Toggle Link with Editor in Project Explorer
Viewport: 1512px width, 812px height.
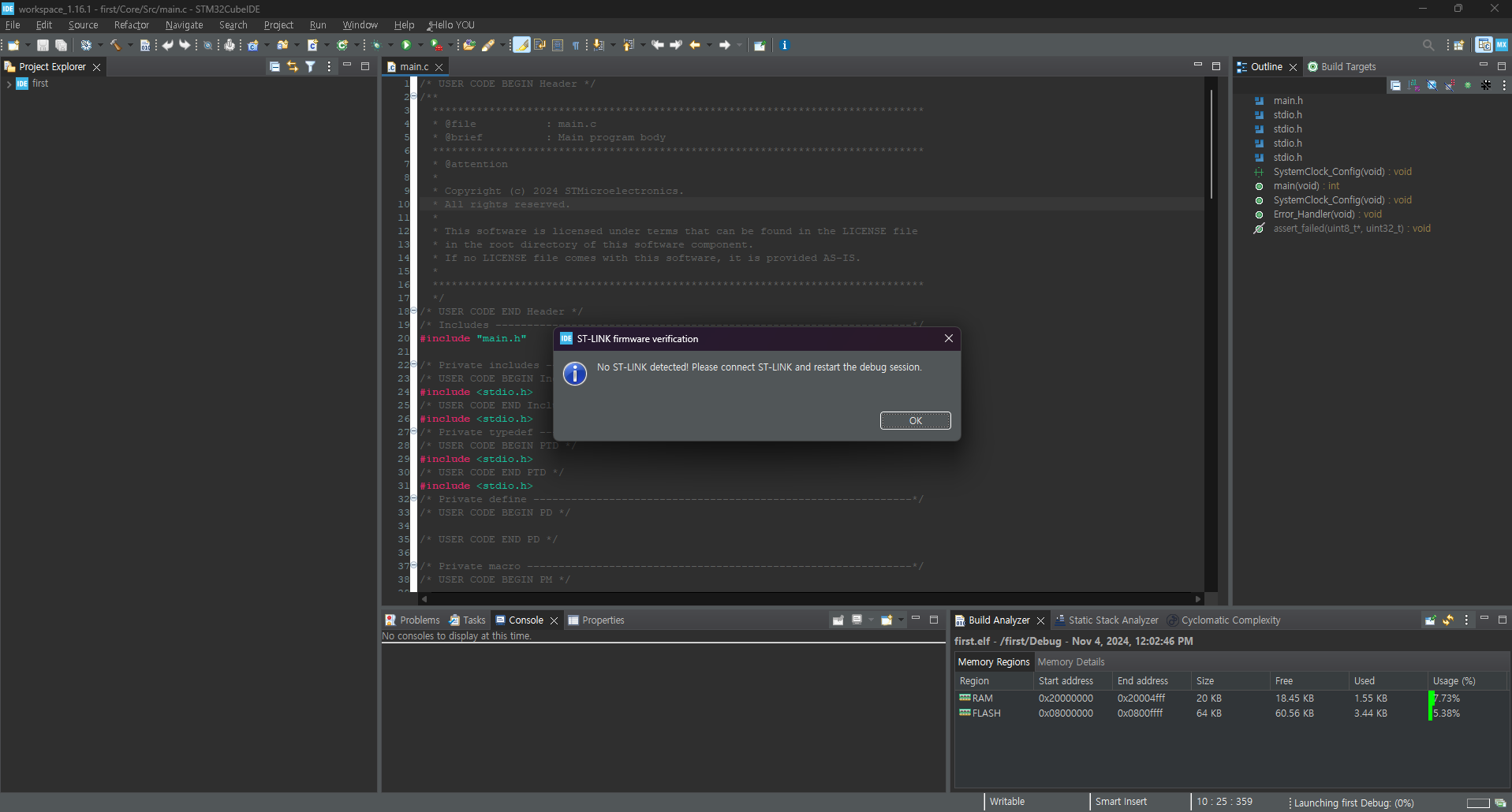pos(293,67)
